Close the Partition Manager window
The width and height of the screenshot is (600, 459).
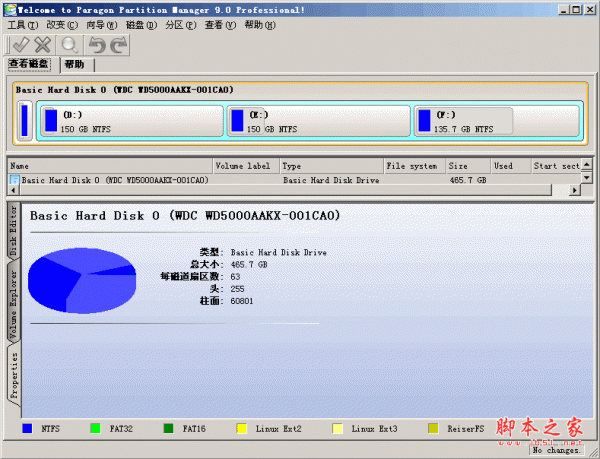[x=590, y=10]
